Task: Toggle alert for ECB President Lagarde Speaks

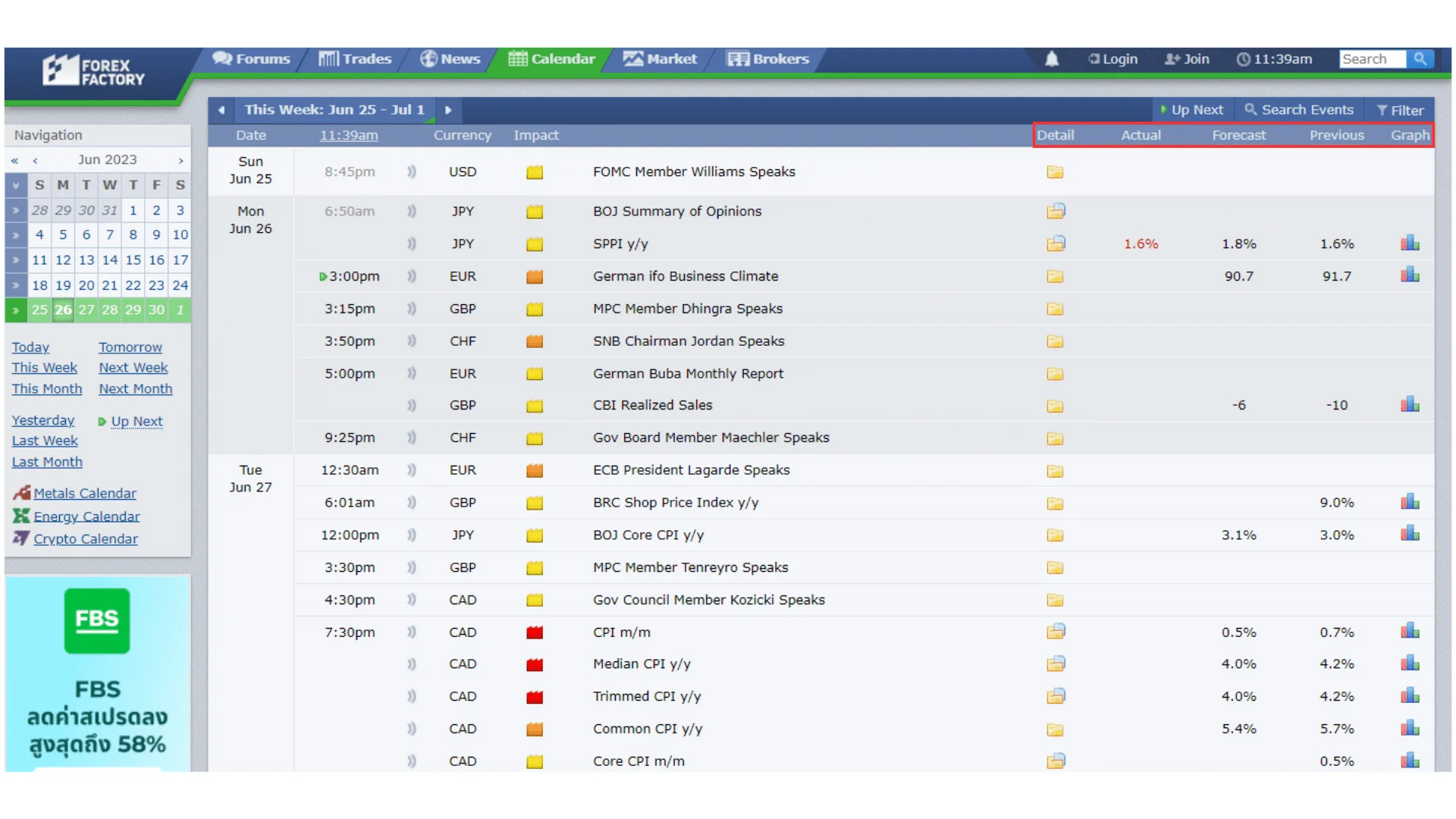Action: (412, 470)
